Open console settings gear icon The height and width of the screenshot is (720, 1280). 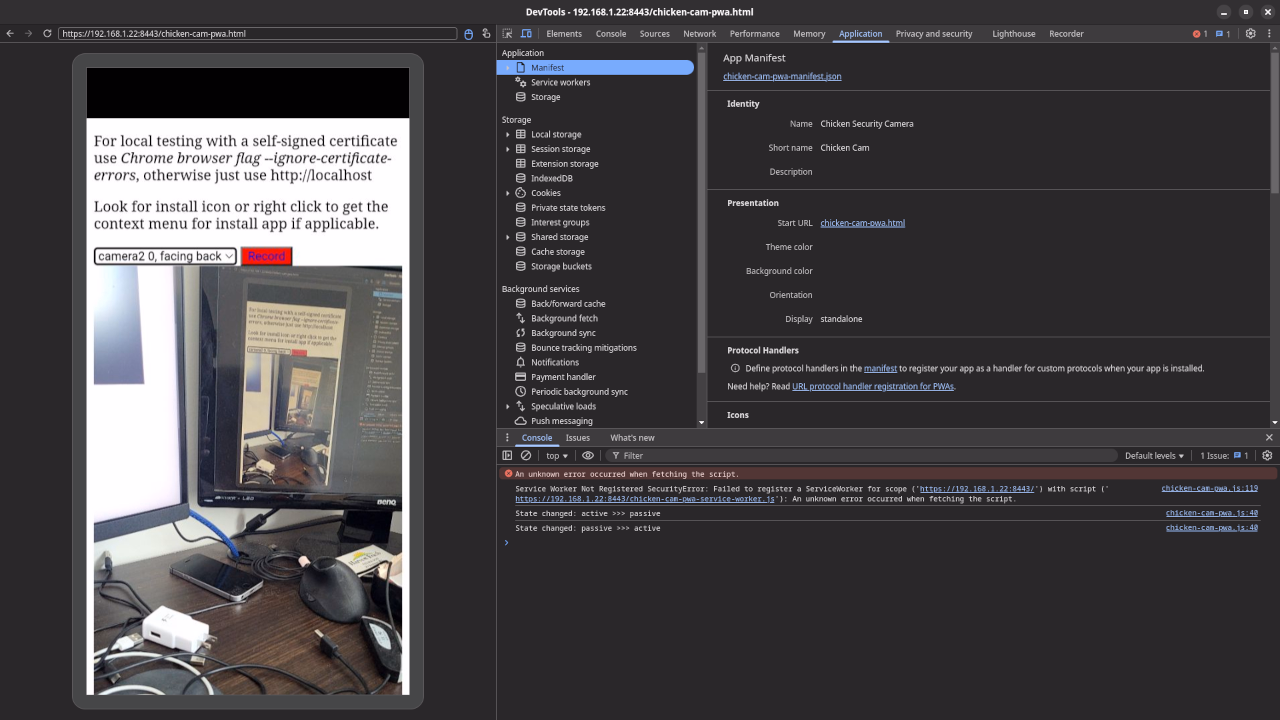1267,456
